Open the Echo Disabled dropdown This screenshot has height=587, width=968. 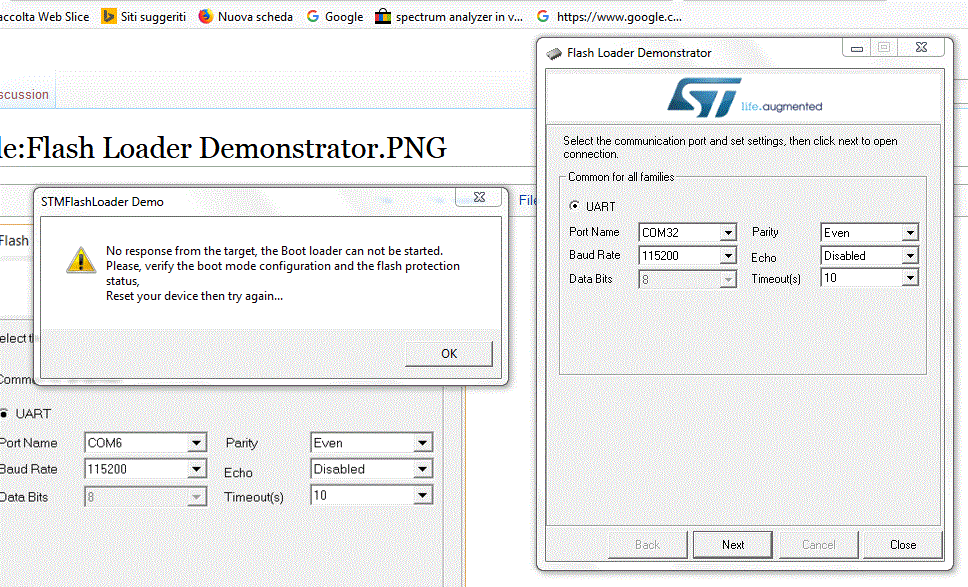point(909,256)
